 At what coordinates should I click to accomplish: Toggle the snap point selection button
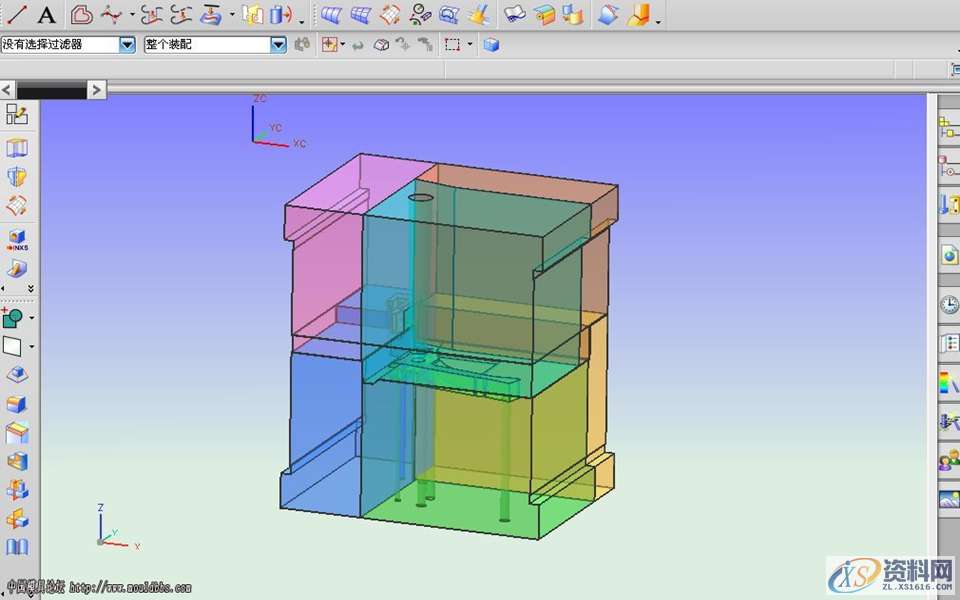point(329,45)
